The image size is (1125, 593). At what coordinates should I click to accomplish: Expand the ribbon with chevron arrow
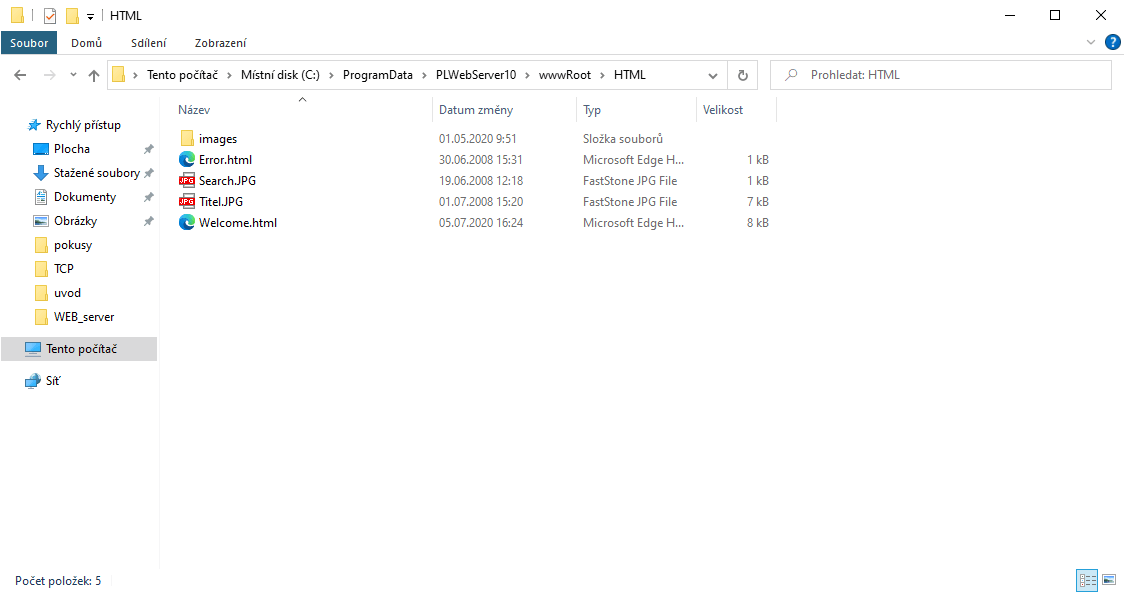tap(1091, 43)
